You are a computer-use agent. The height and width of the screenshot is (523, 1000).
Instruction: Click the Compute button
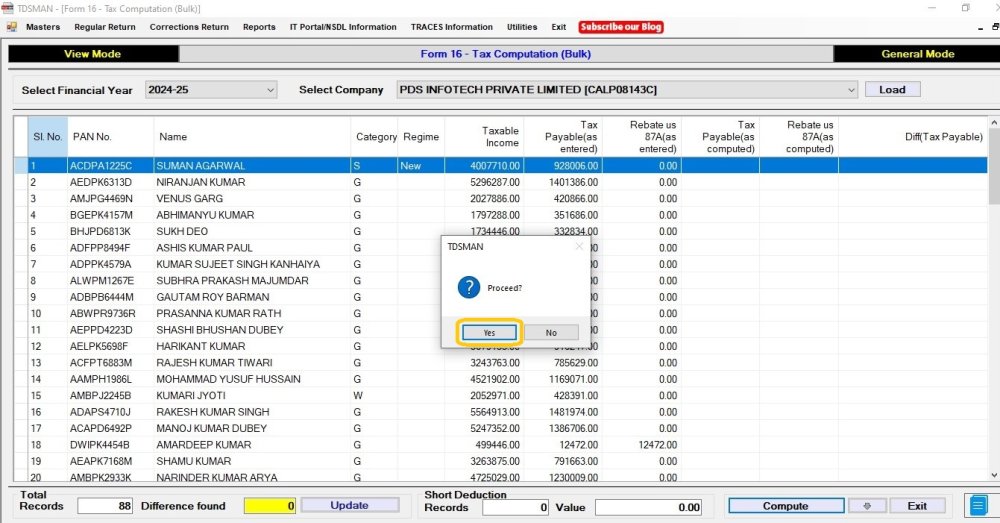tap(785, 506)
